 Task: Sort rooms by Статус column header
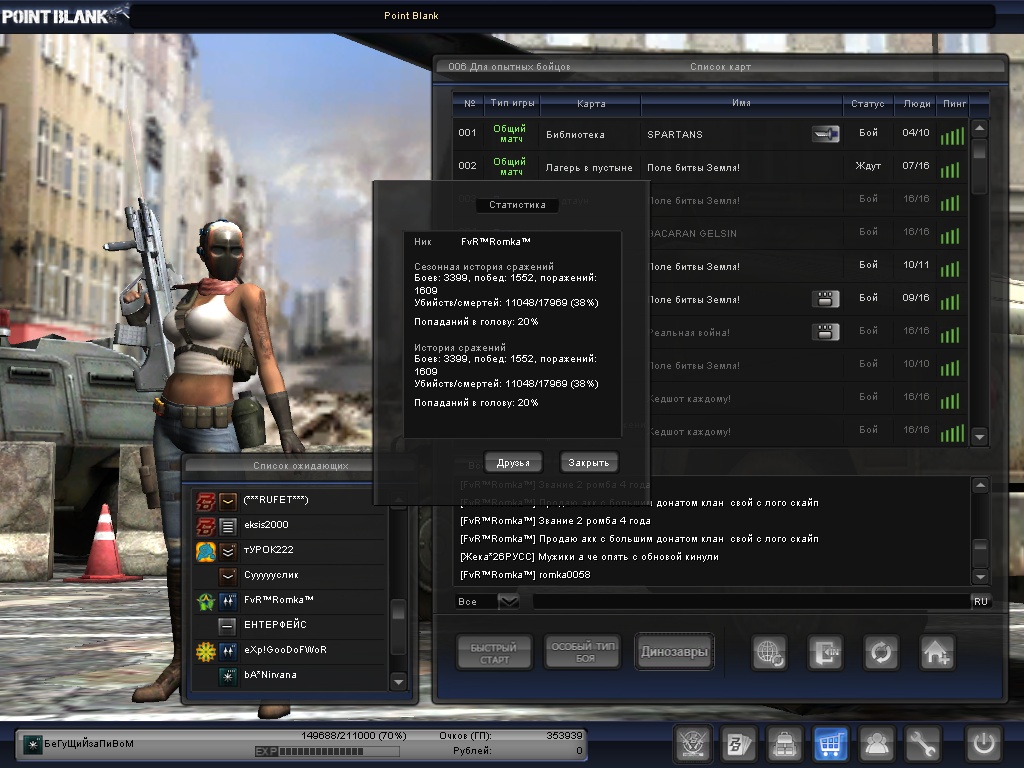click(868, 103)
